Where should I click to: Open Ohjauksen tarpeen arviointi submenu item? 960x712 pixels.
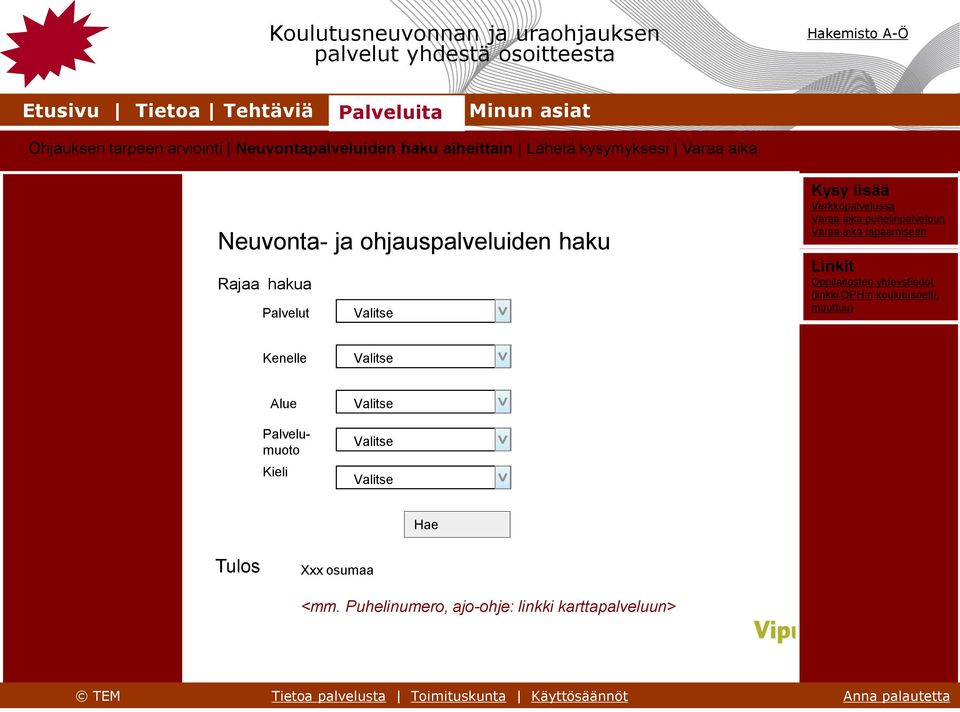pyautogui.click(x=125, y=149)
